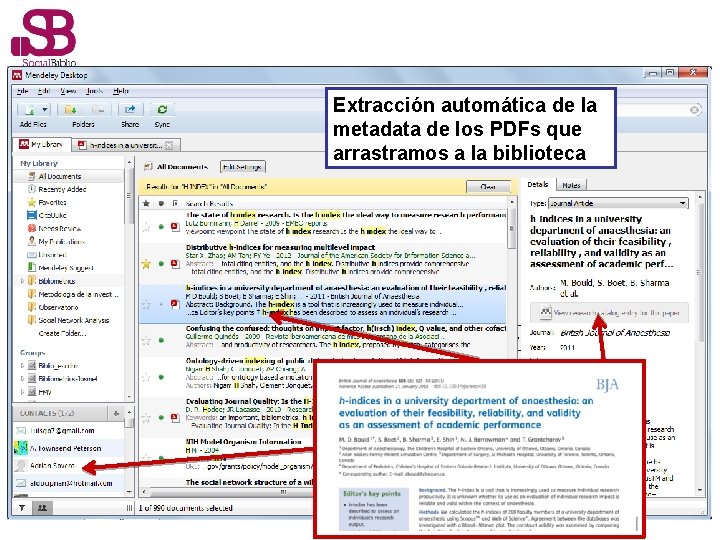
Task: Select contact A. Townsend Peterson
Action: point(68,449)
